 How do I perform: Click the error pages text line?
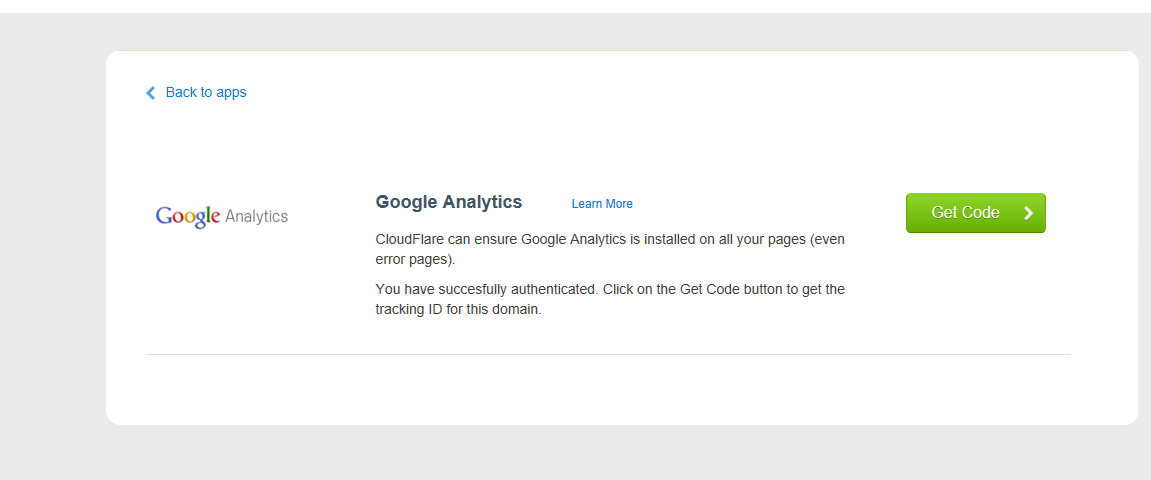415,260
